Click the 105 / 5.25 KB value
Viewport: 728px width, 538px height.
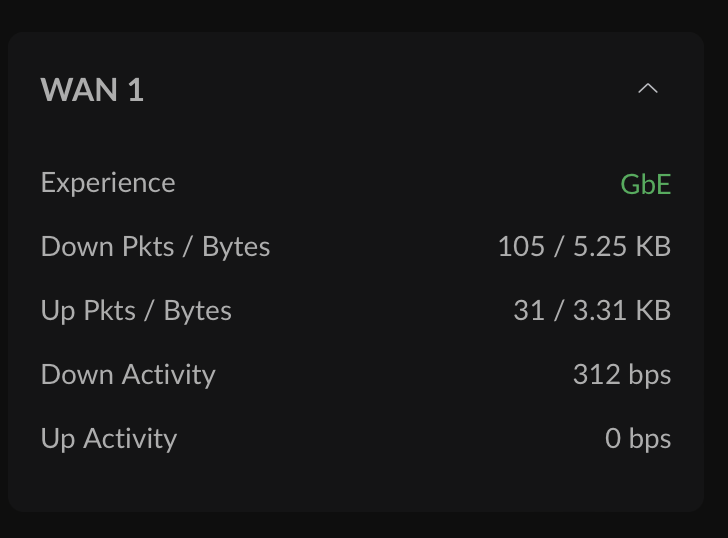click(585, 246)
